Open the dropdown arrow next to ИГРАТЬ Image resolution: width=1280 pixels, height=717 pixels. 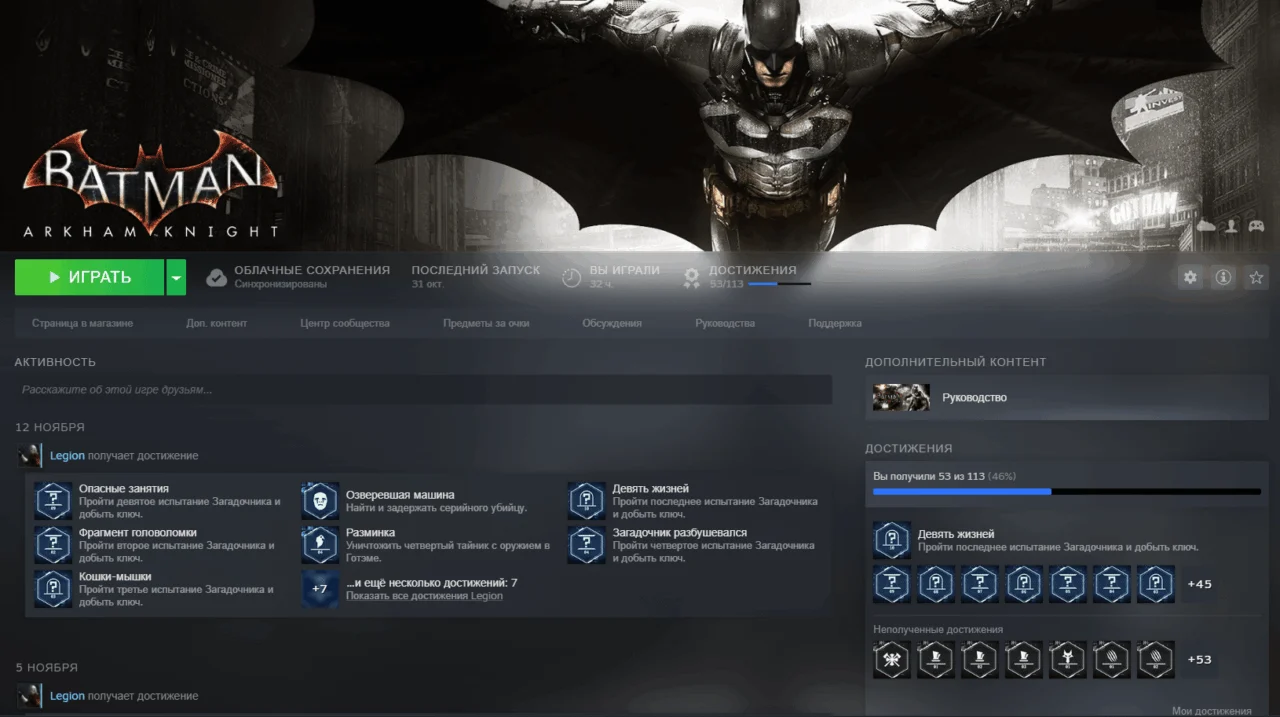pos(176,277)
